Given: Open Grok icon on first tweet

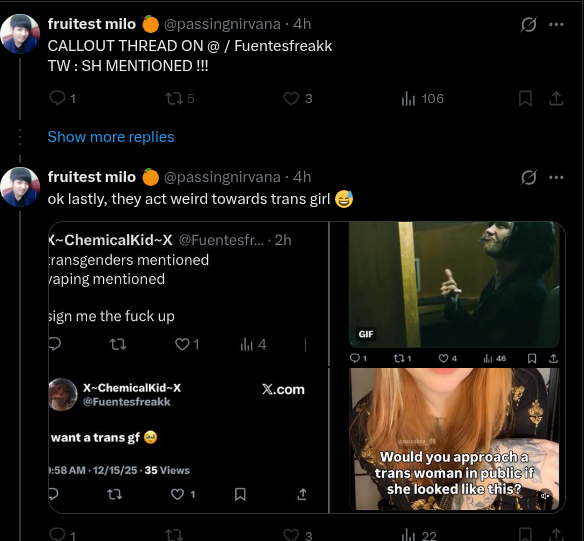Looking at the screenshot, I should click(x=529, y=24).
